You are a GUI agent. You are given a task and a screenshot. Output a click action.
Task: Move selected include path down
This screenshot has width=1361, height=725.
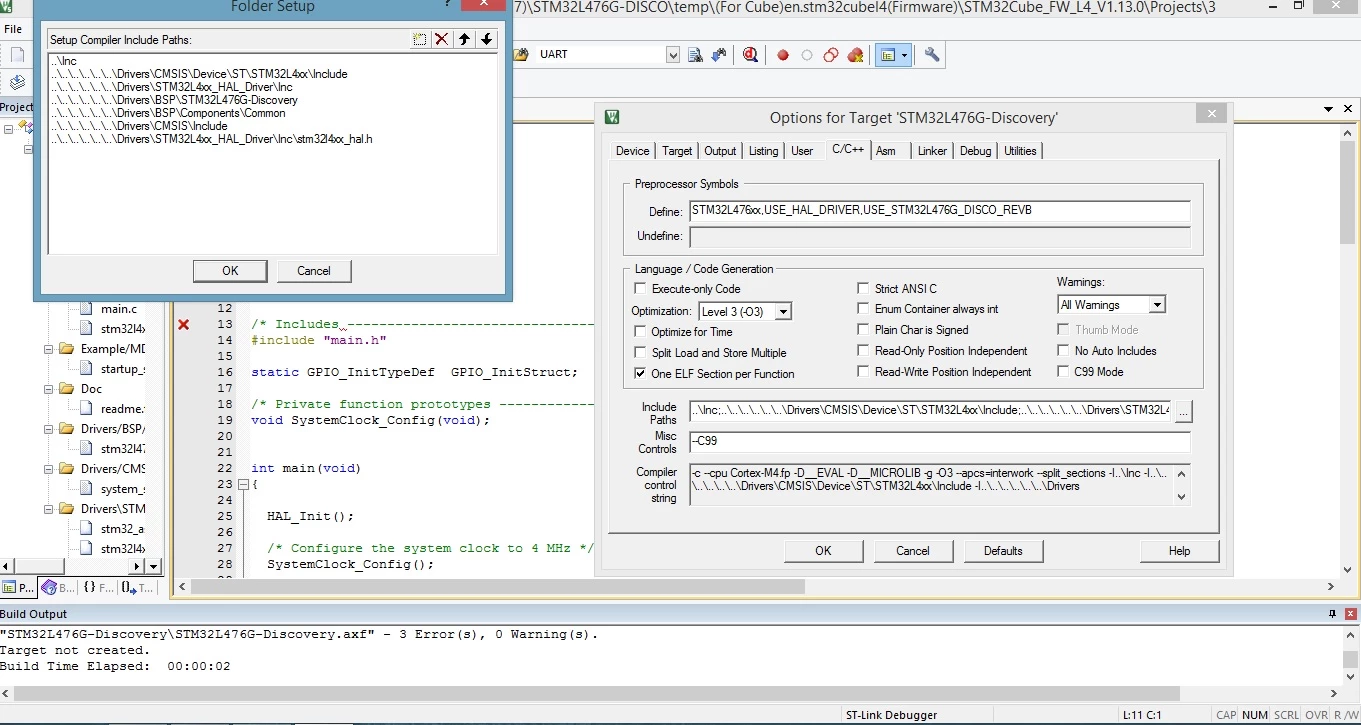tap(486, 39)
